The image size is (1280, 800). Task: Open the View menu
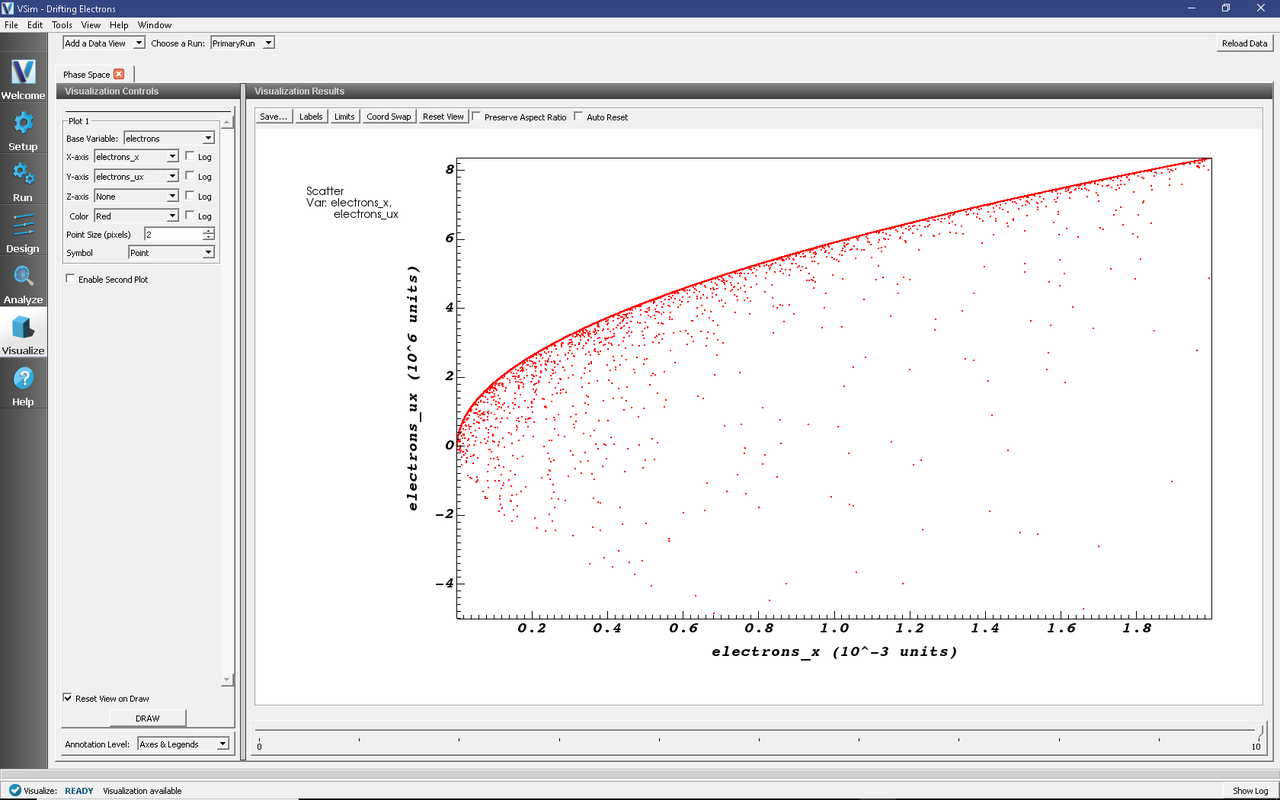(x=90, y=25)
